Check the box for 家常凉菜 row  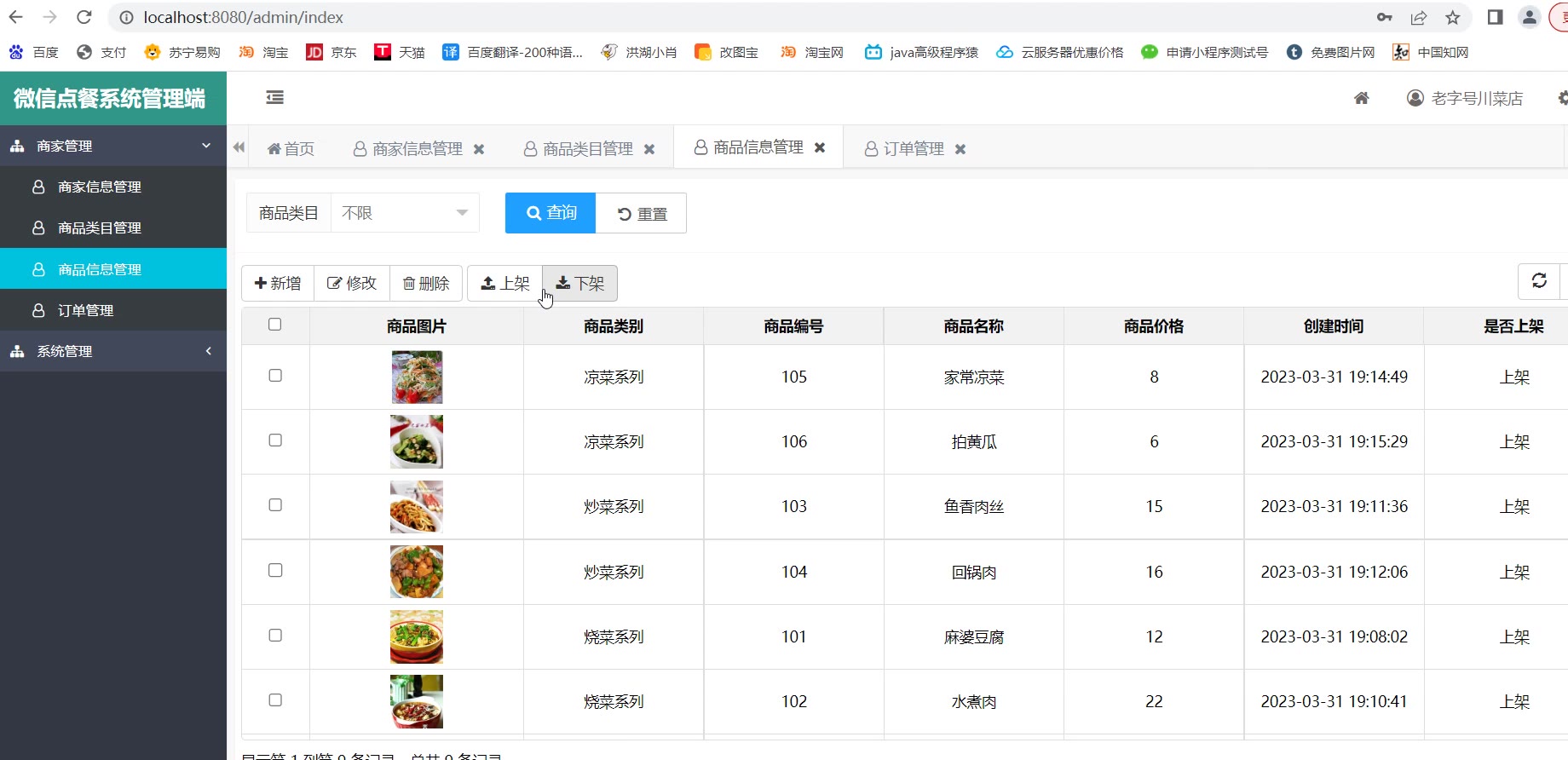275,376
